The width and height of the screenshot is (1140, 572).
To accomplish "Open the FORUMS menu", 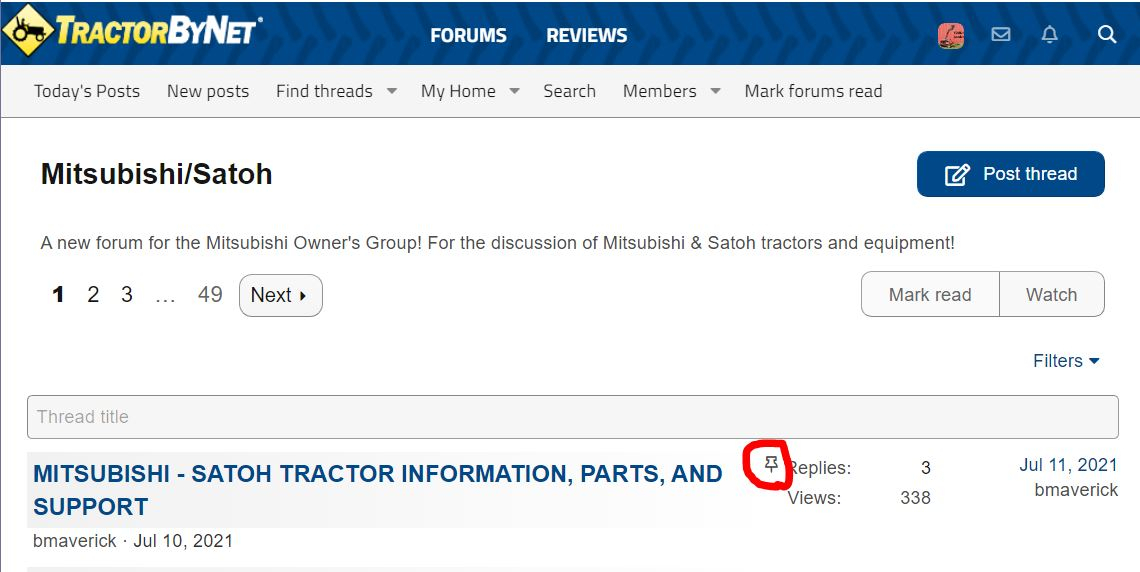I will tap(468, 35).
